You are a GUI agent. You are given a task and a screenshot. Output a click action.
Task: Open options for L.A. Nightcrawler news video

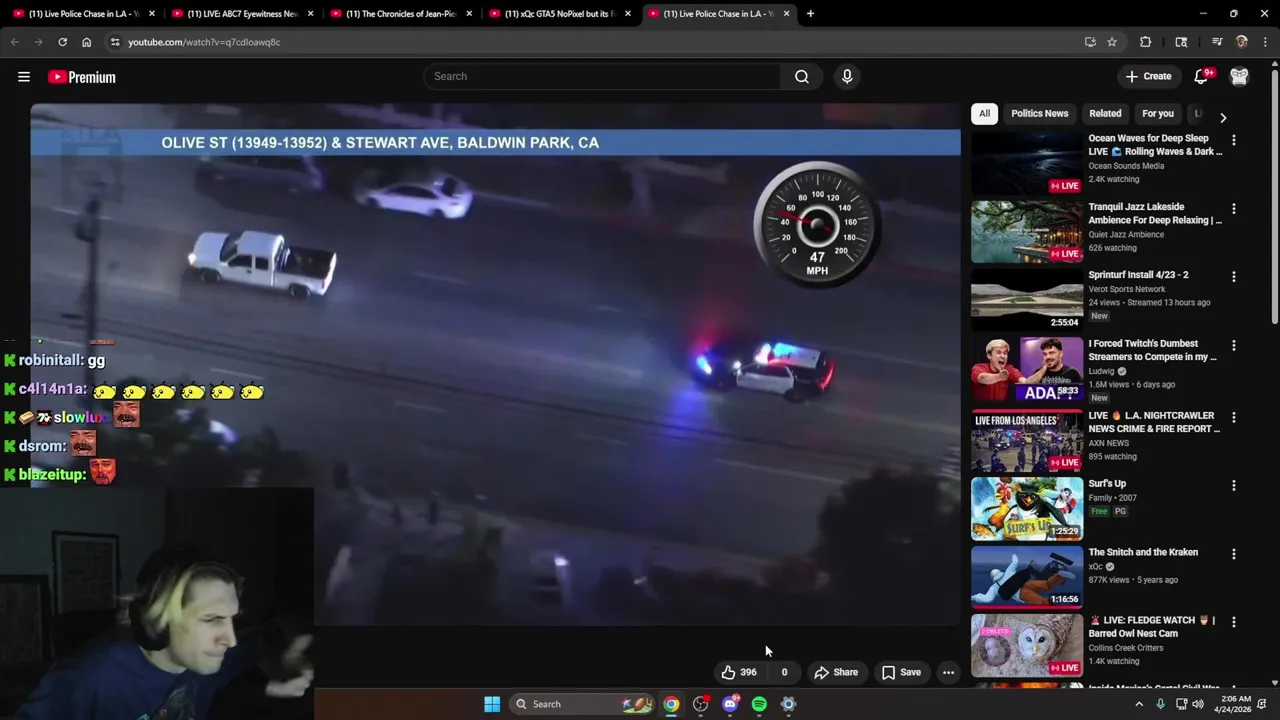pos(1233,417)
